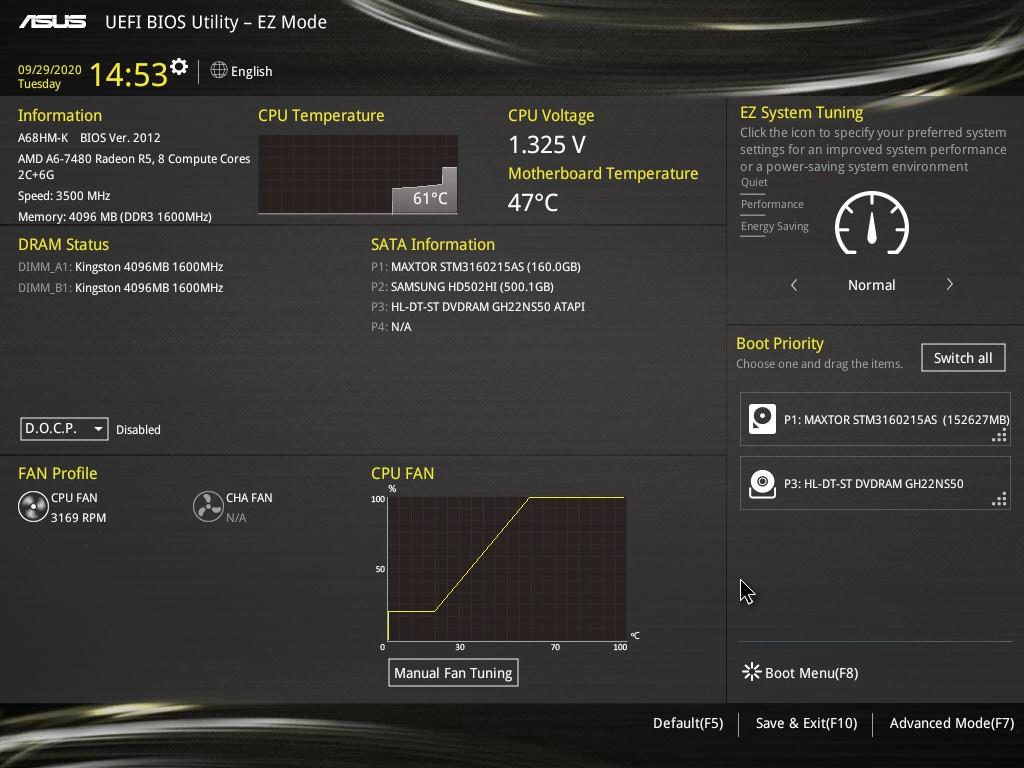
Task: Select next tuning mode with right arrow
Action: pyautogui.click(x=950, y=285)
